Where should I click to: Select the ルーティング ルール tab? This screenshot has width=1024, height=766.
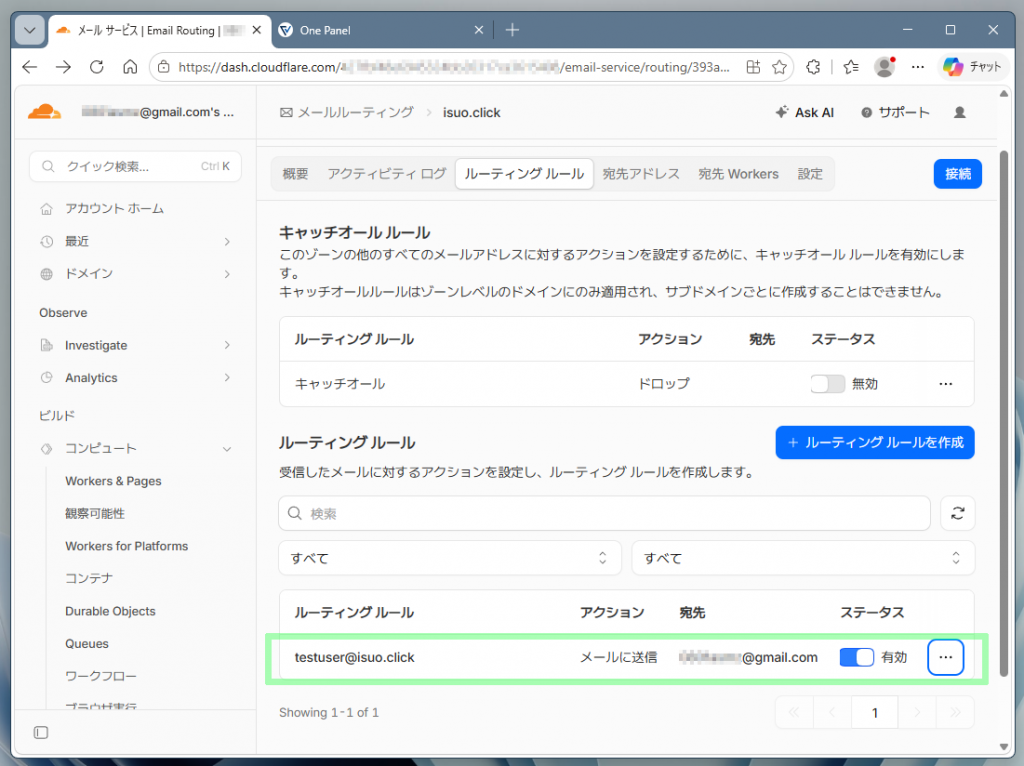pyautogui.click(x=524, y=174)
